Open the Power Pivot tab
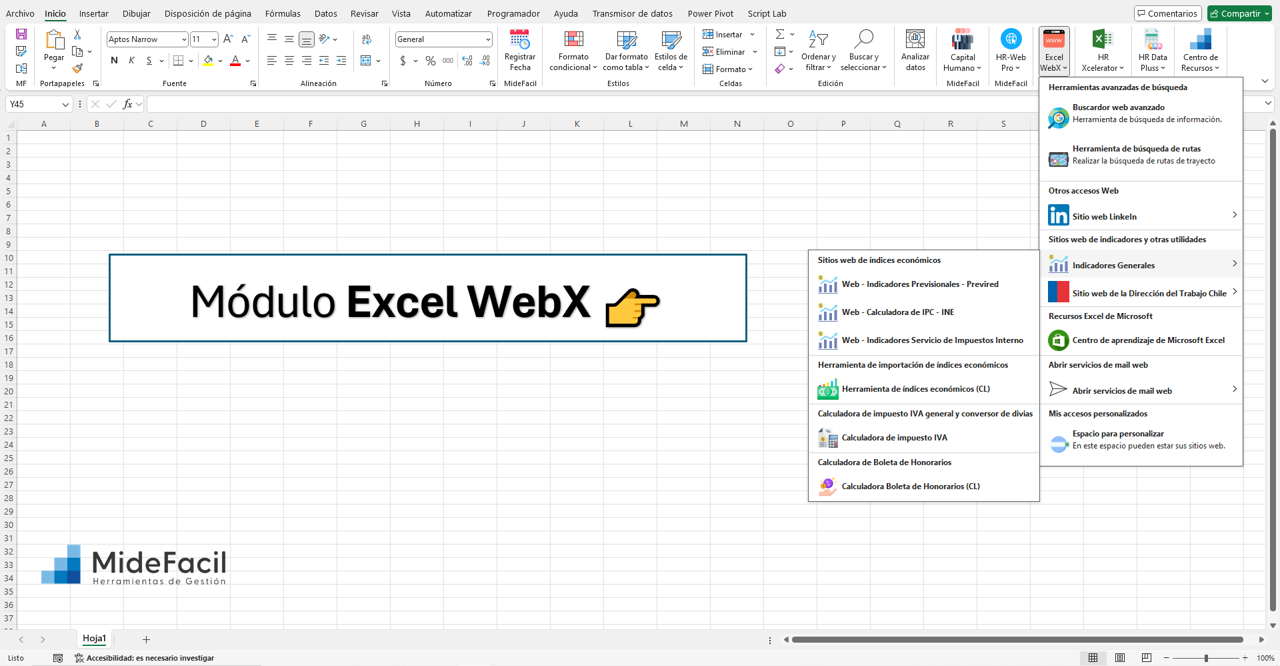The height and width of the screenshot is (666, 1280). (710, 14)
